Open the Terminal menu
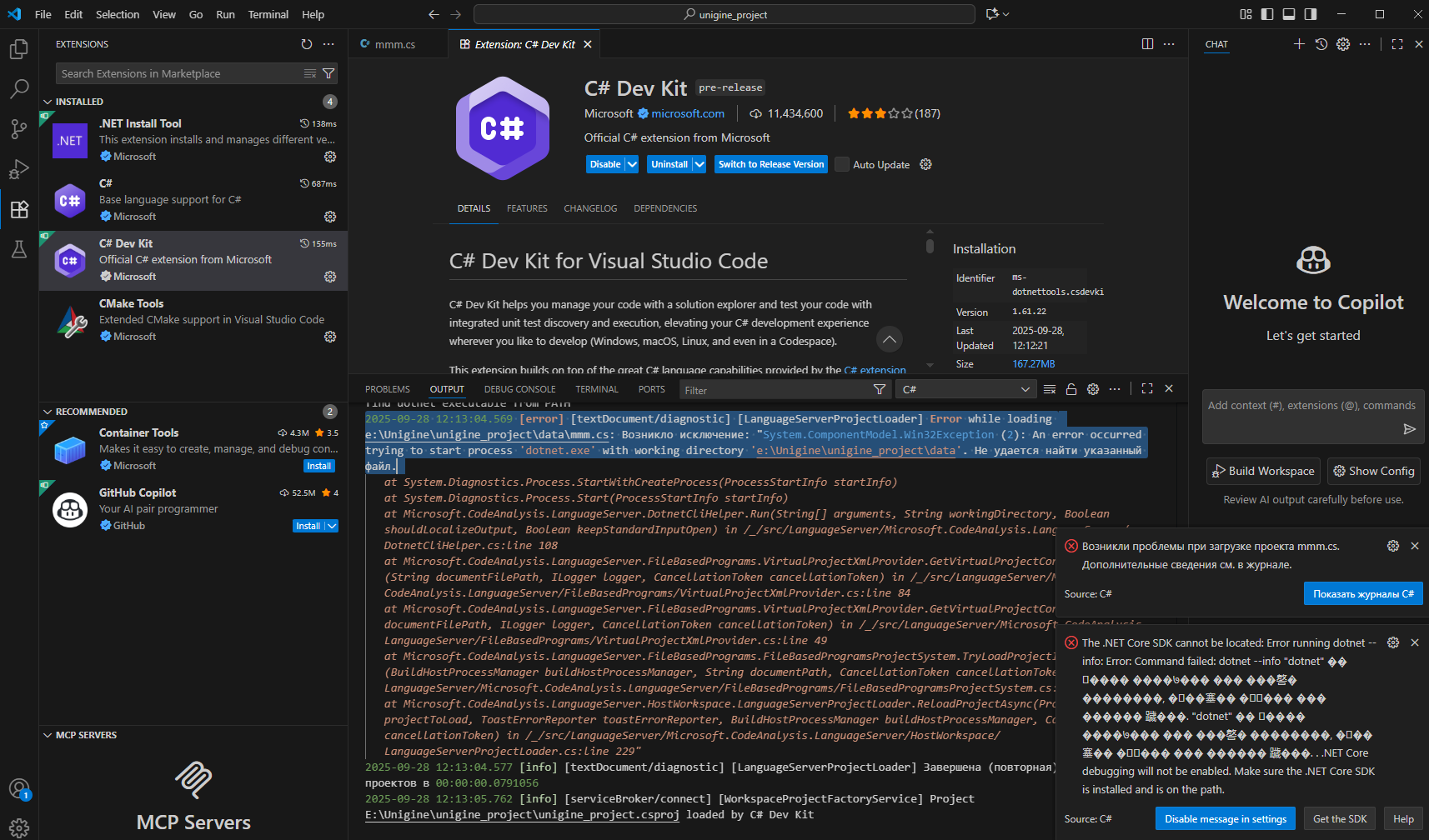The image size is (1429, 840). point(268,14)
